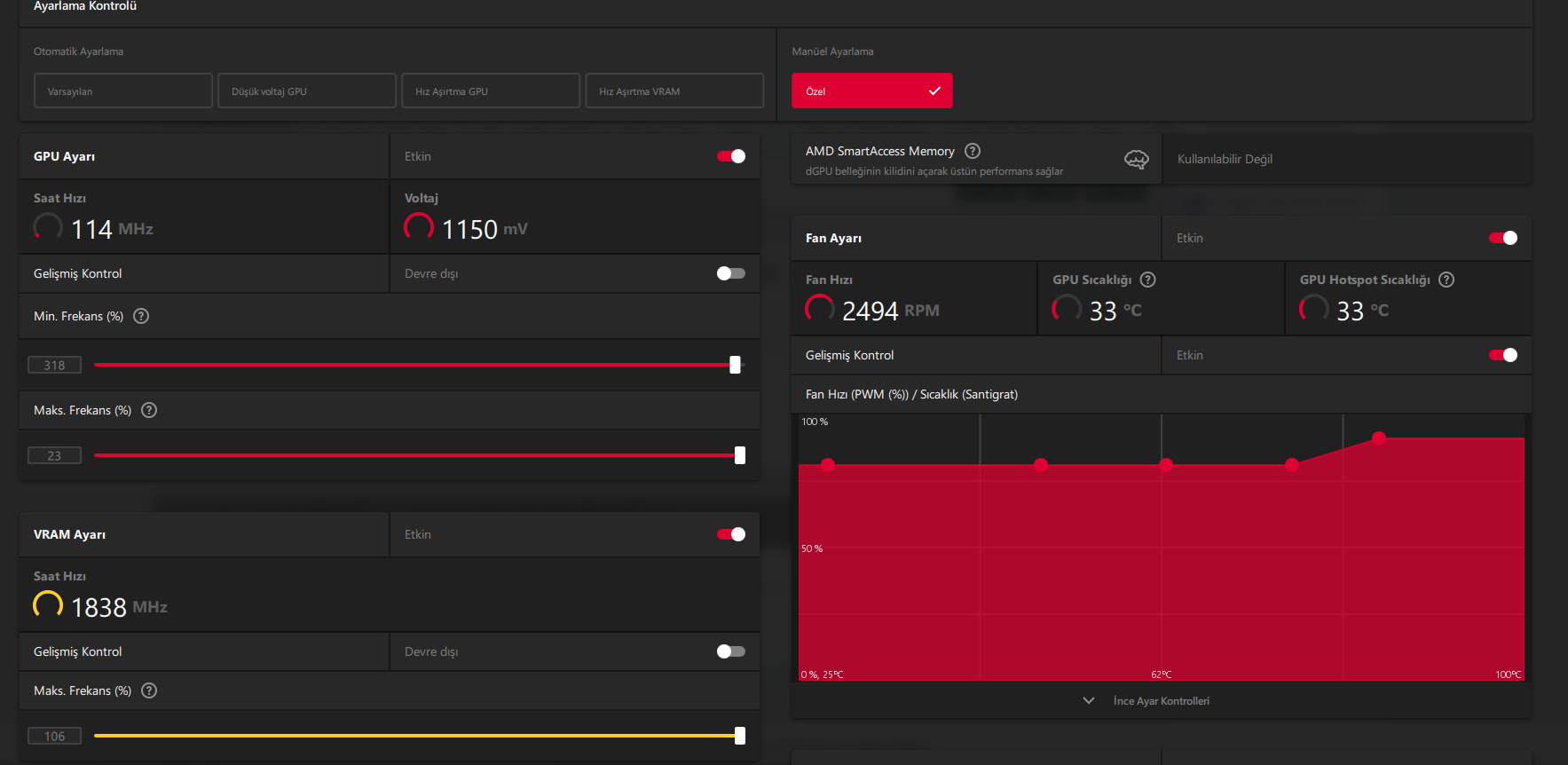Click the 50 % axis label on graph
Image resolution: width=1568 pixels, height=765 pixels.
pos(812,548)
